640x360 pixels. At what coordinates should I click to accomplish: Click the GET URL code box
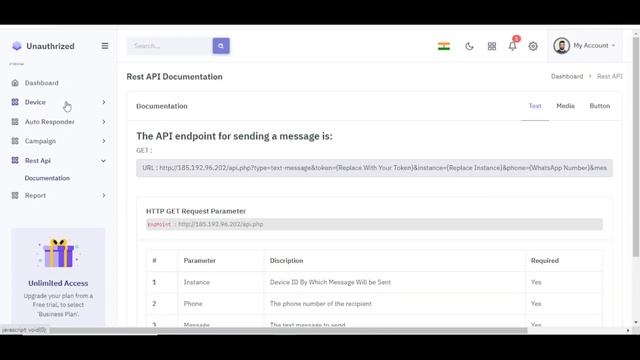[374, 168]
